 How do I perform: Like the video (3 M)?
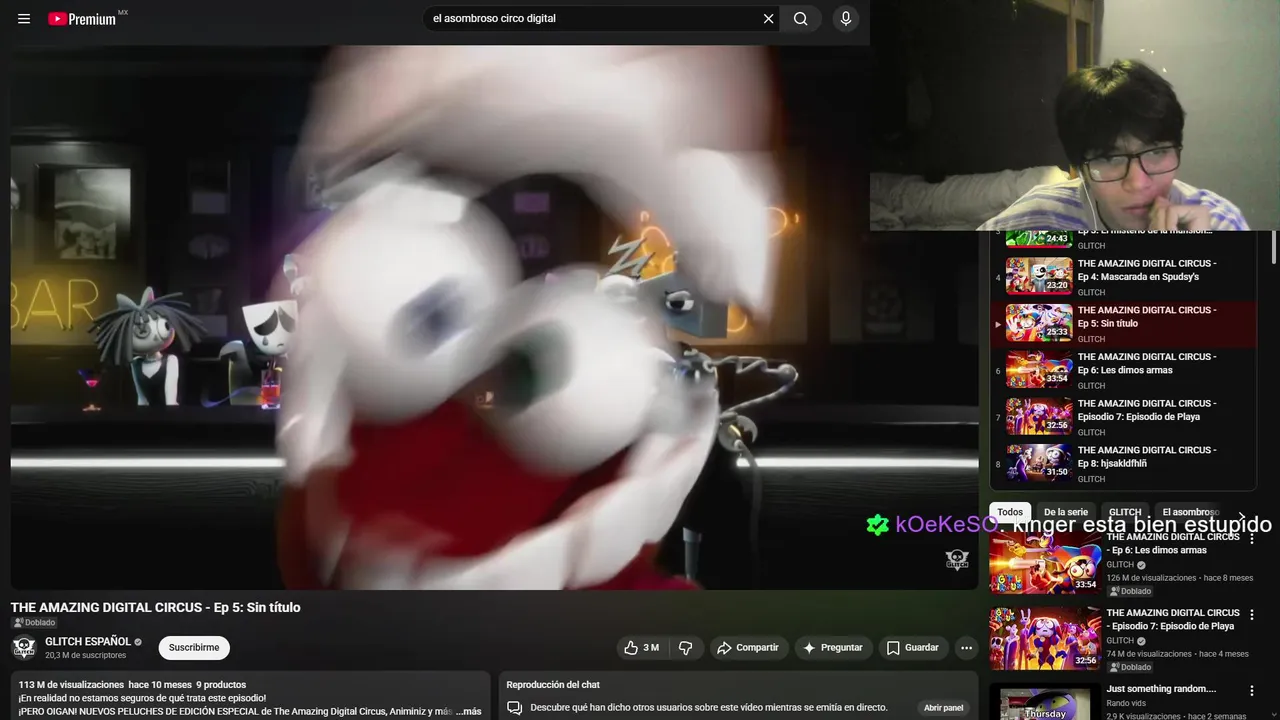[642, 648]
